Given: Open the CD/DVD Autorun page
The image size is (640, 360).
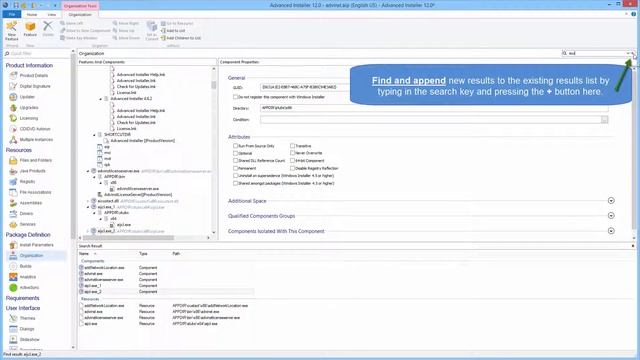Looking at the screenshot, I should coord(30,129).
